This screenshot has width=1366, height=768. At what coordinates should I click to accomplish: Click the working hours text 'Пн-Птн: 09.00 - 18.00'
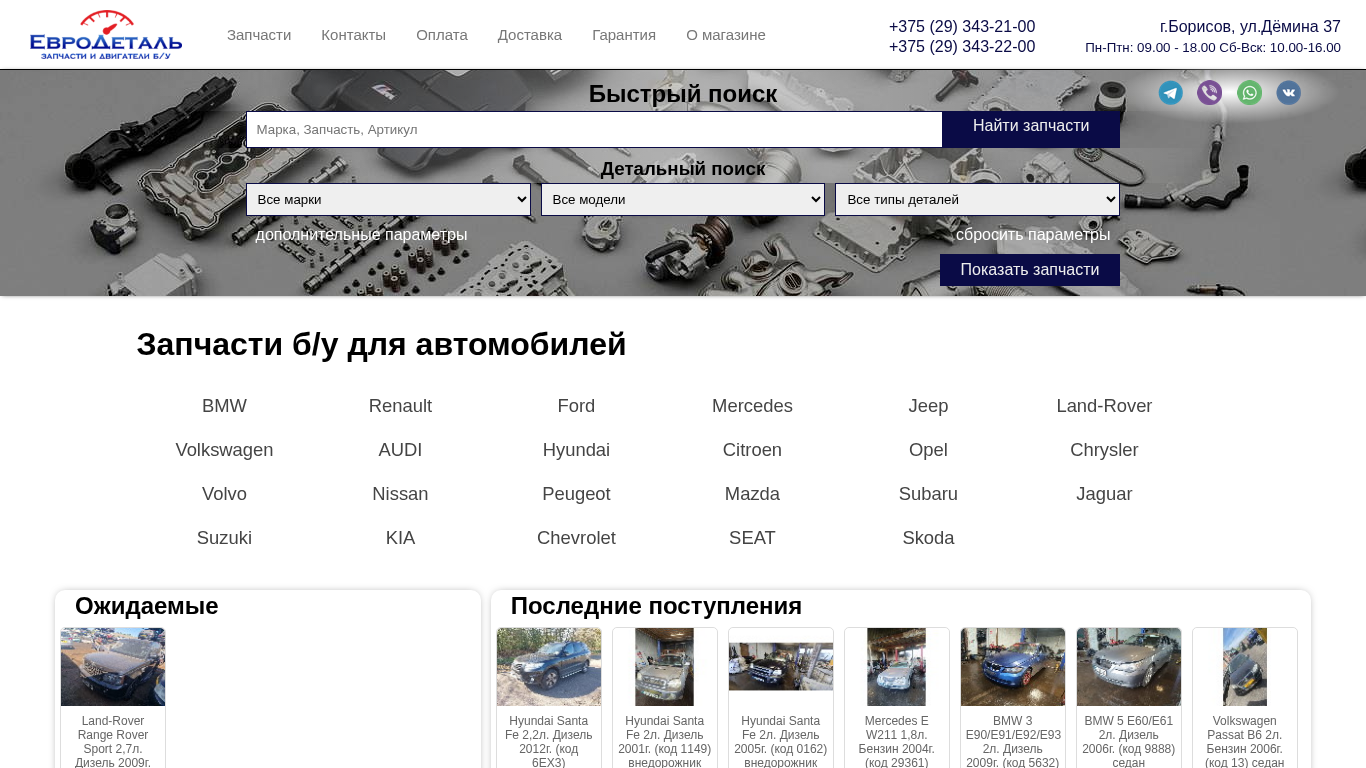click(x=1150, y=47)
